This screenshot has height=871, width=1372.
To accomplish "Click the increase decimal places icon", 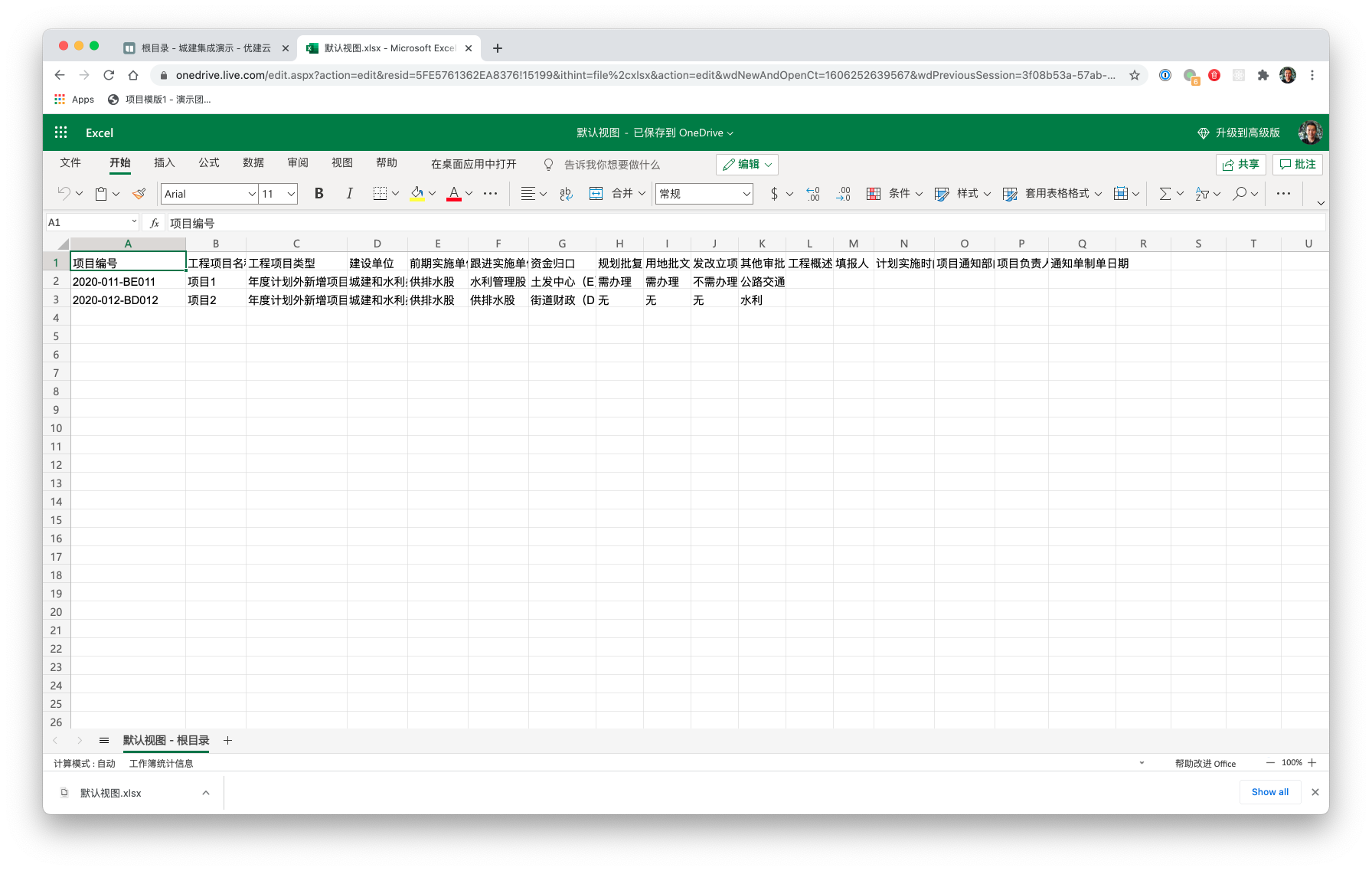I will pyautogui.click(x=812, y=194).
